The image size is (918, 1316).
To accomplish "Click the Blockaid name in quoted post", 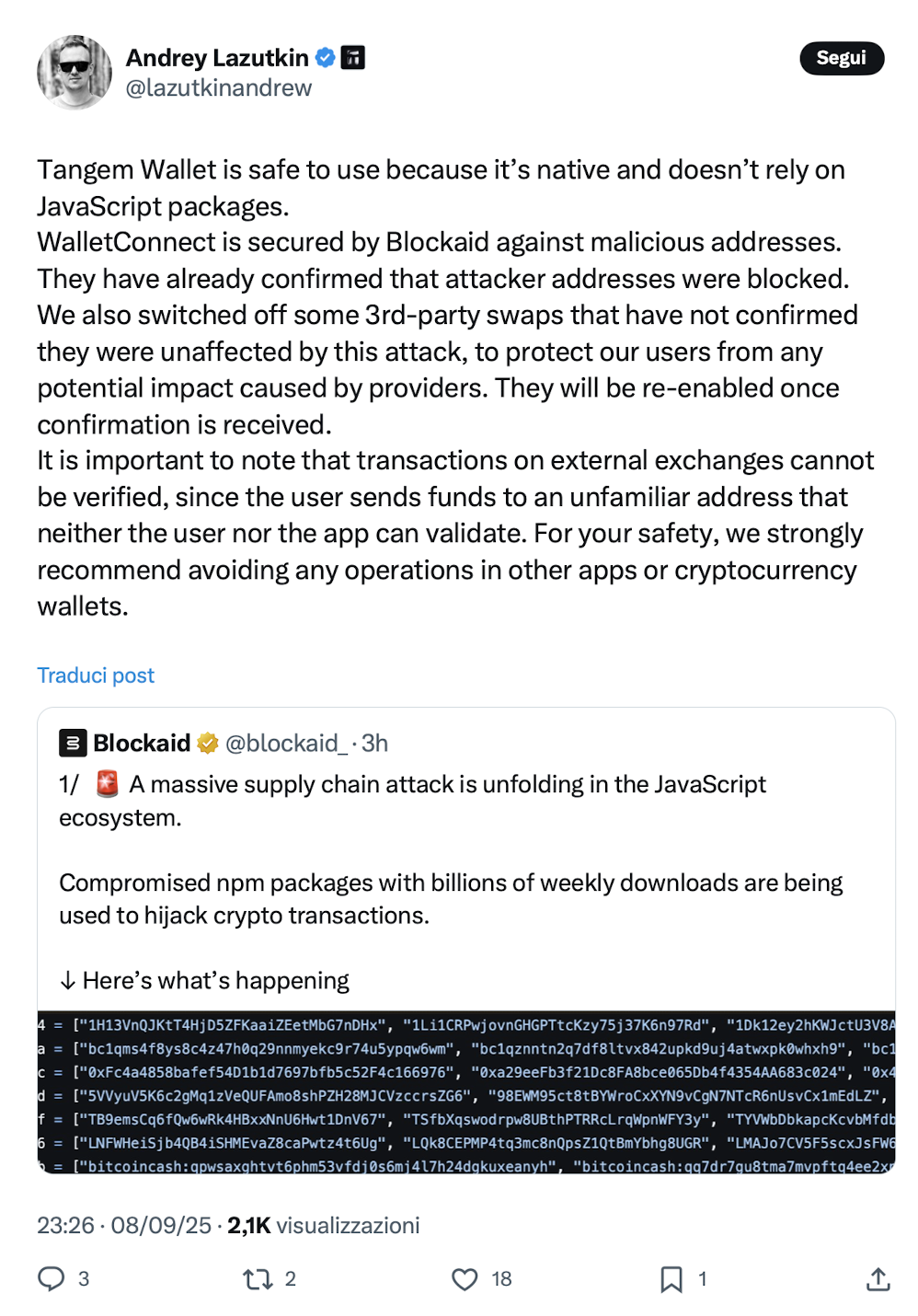I will [142, 743].
